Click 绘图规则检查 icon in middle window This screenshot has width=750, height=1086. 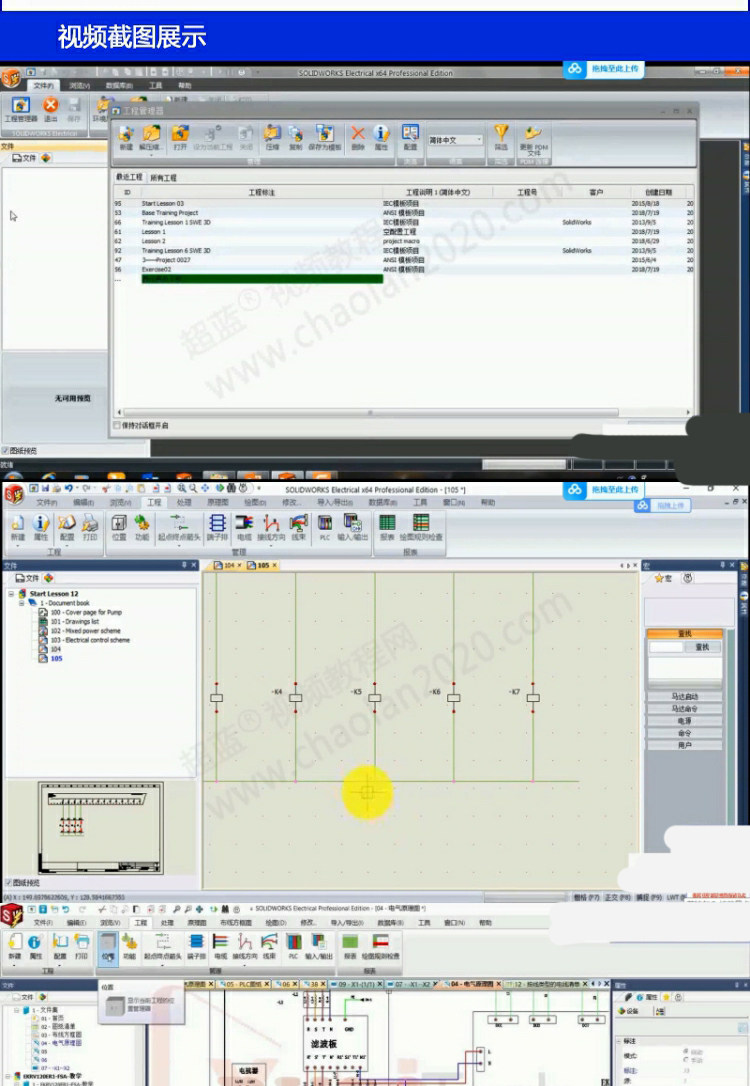tap(420, 528)
